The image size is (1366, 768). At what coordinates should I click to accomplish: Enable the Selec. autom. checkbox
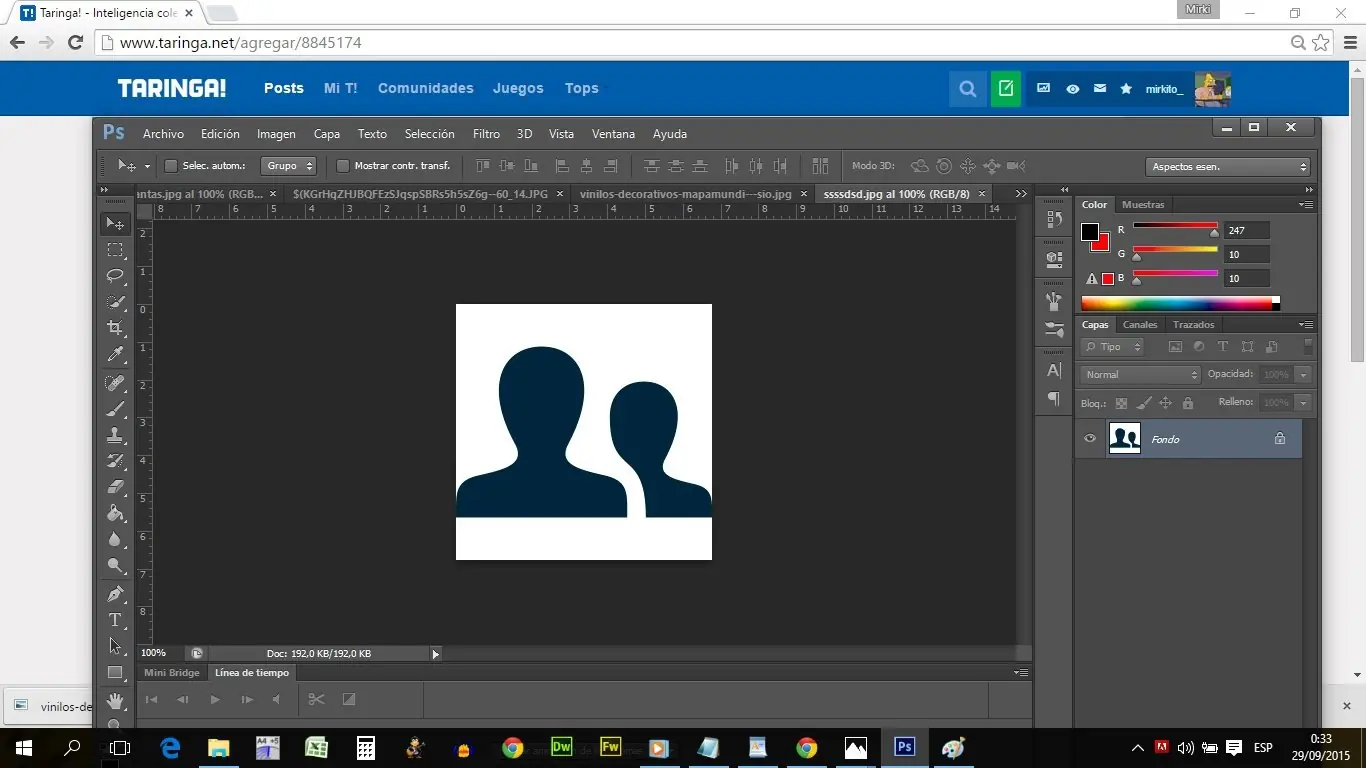tap(170, 166)
